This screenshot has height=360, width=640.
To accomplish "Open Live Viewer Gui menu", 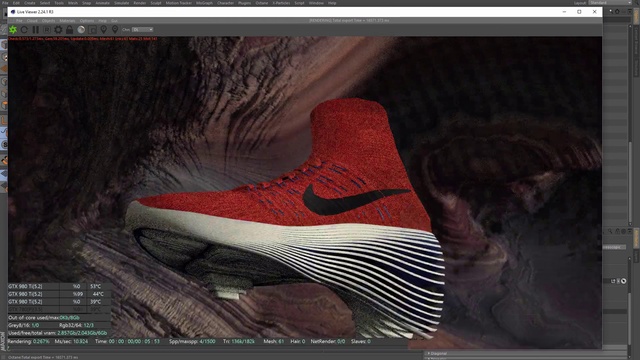I will [114, 21].
